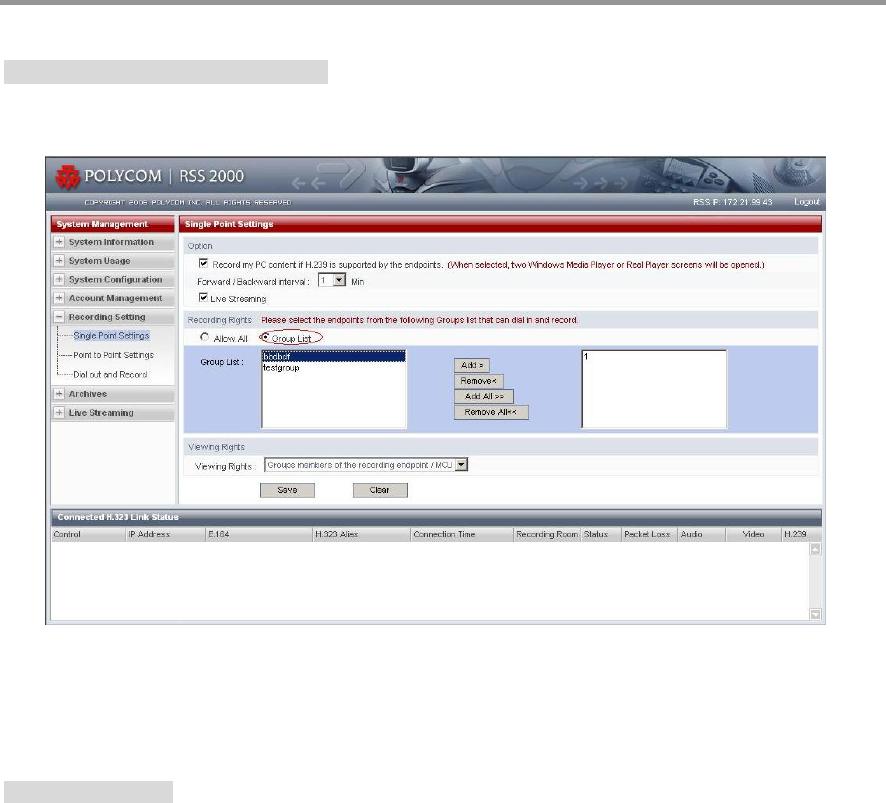Open the System Usage menu label
The height and width of the screenshot is (803, 886).
click(99, 261)
